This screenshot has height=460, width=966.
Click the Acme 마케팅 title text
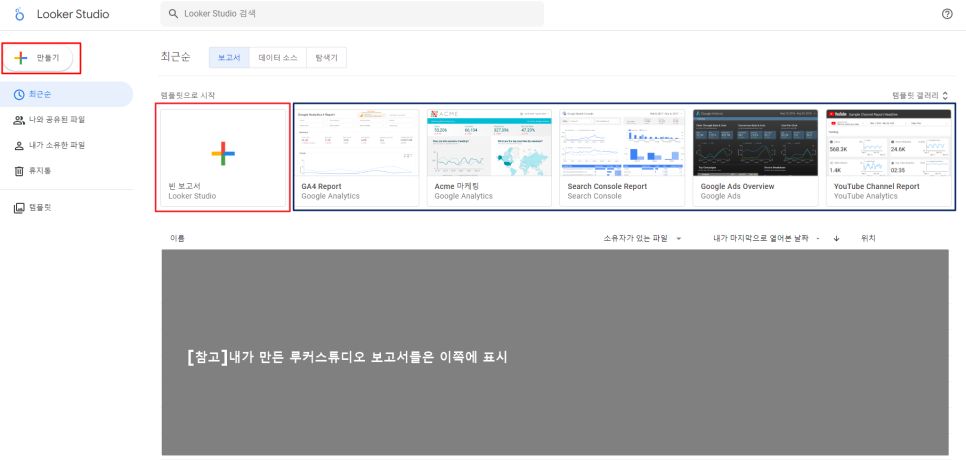[x=457, y=187]
